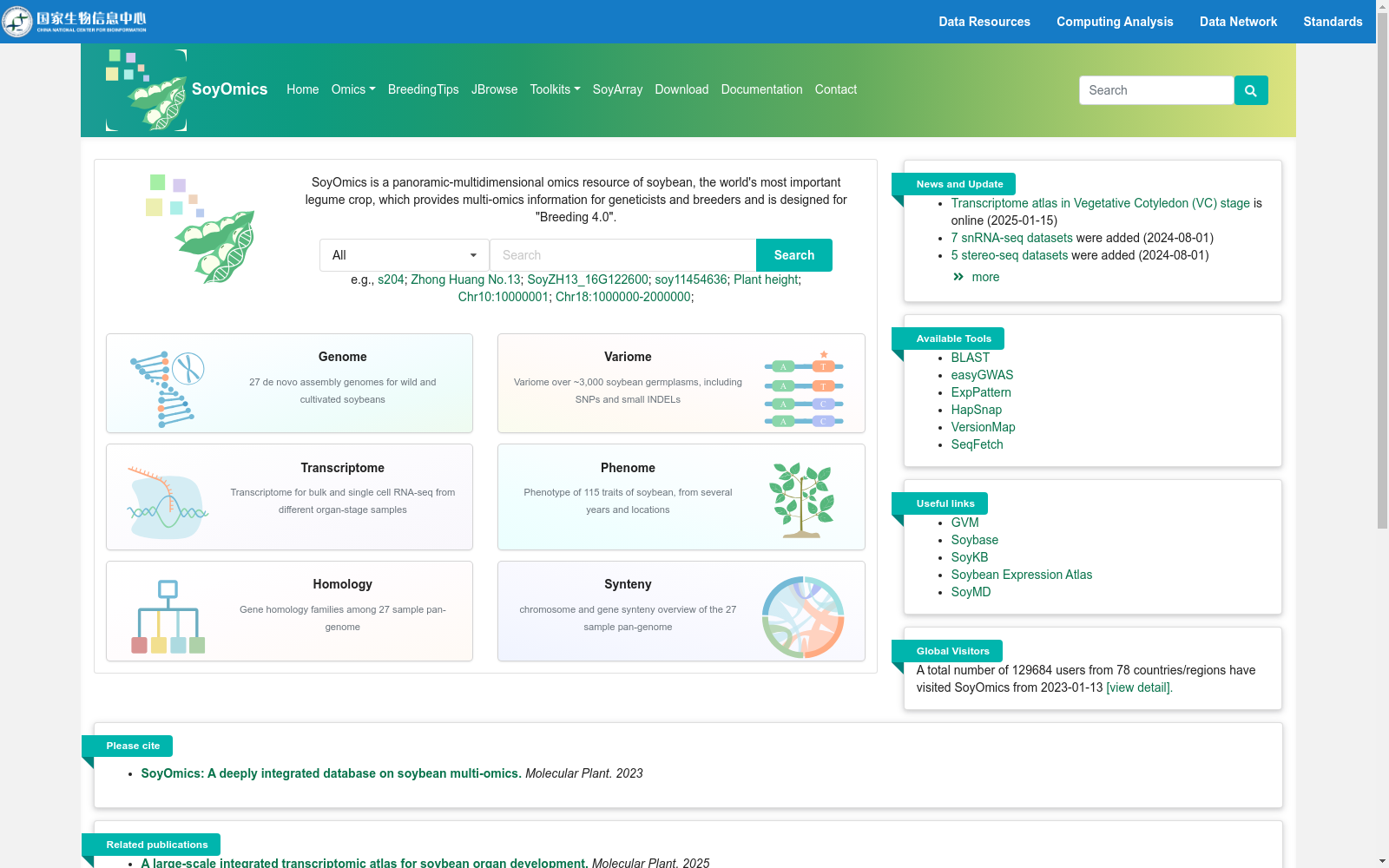Click the view detail visitors link
Viewport: 1389px width, 868px height.
1139,687
